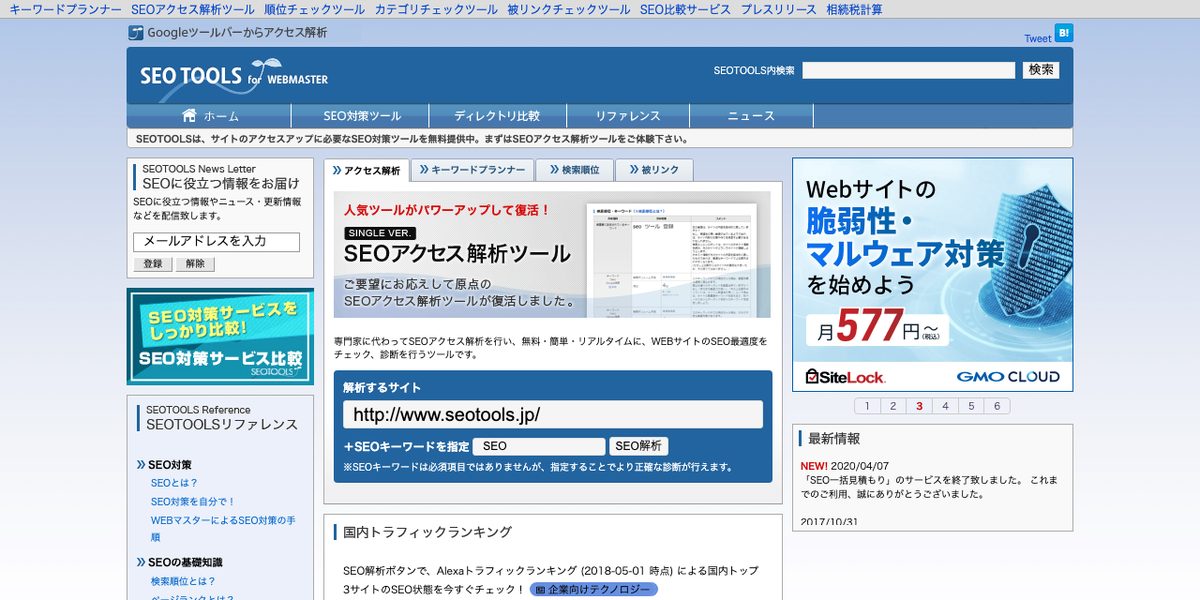Open 検索順位とは？ link
This screenshot has width=1200, height=600.
pos(183,581)
